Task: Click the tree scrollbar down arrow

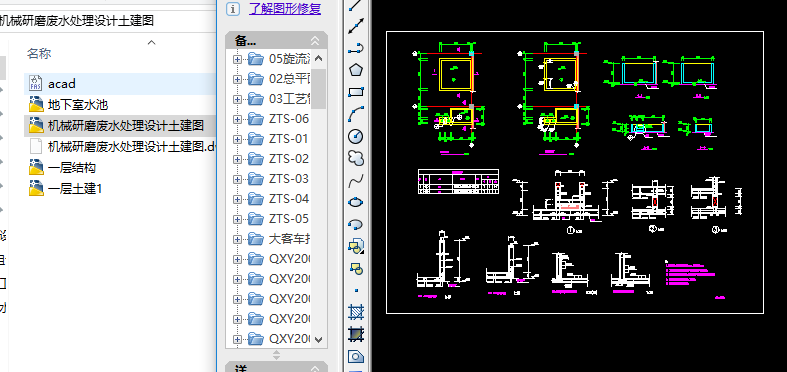Action: pos(318,340)
